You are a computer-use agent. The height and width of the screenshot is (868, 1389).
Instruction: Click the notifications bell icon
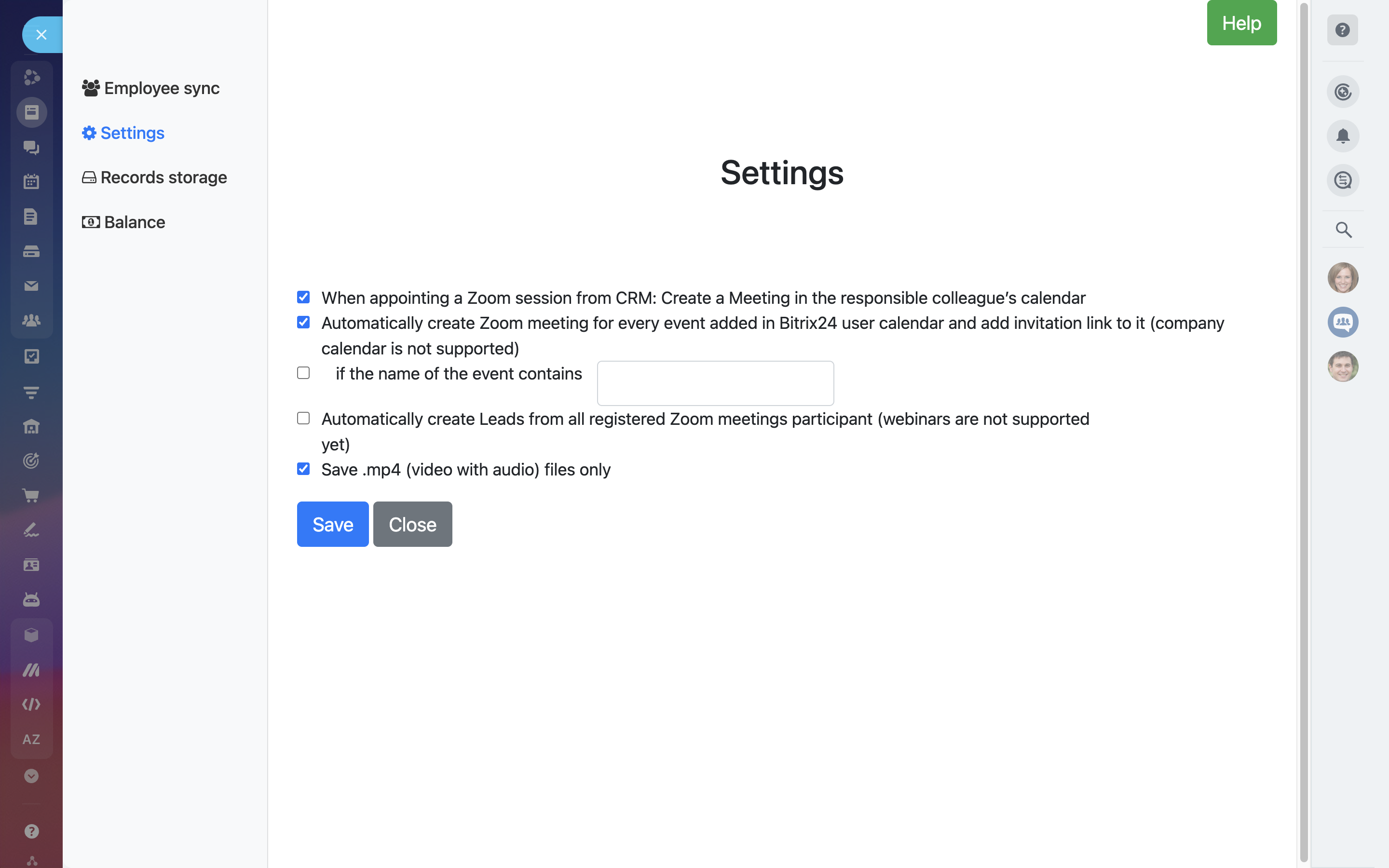click(x=1343, y=136)
